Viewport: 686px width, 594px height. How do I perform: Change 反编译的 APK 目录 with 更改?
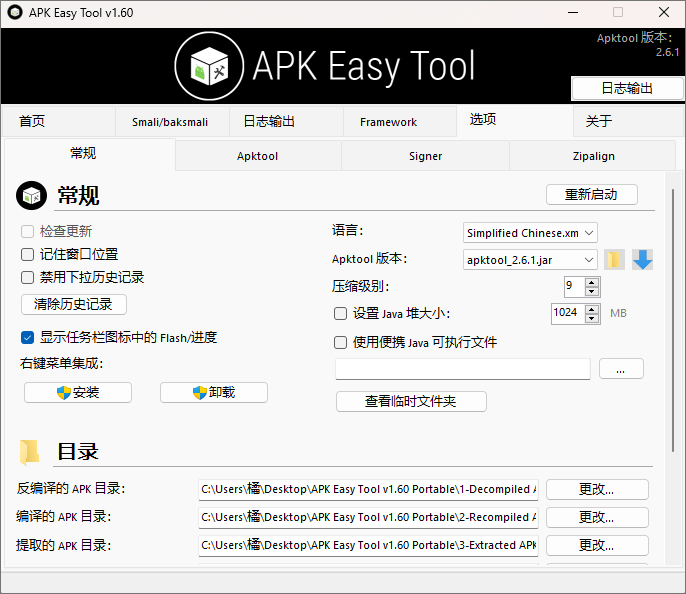click(597, 489)
